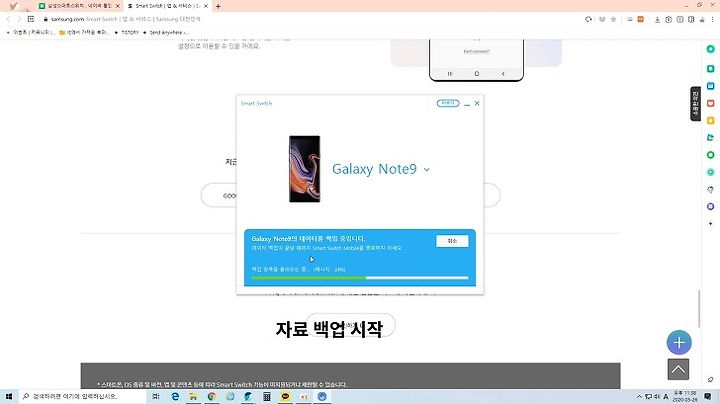Open the downloads arrow icon in toolbar
The width and height of the screenshot is (720, 404).
(x=657, y=19)
